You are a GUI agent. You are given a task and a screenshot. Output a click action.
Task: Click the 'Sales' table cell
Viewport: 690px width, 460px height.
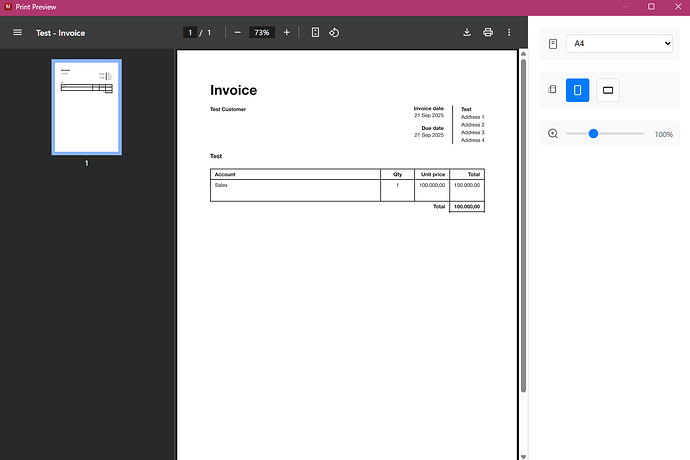(x=221, y=185)
